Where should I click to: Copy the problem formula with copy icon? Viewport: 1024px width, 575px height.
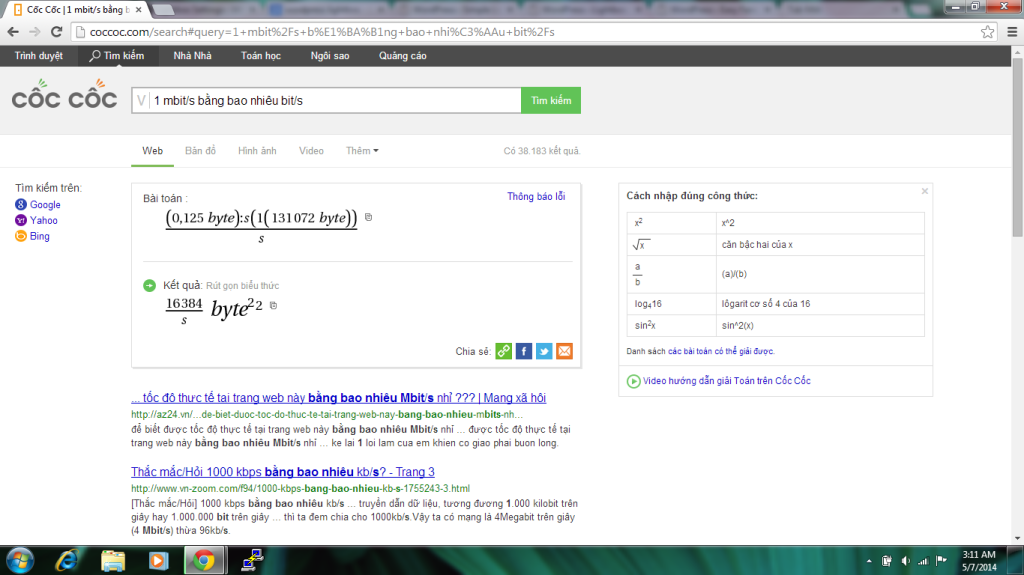pyautogui.click(x=368, y=217)
